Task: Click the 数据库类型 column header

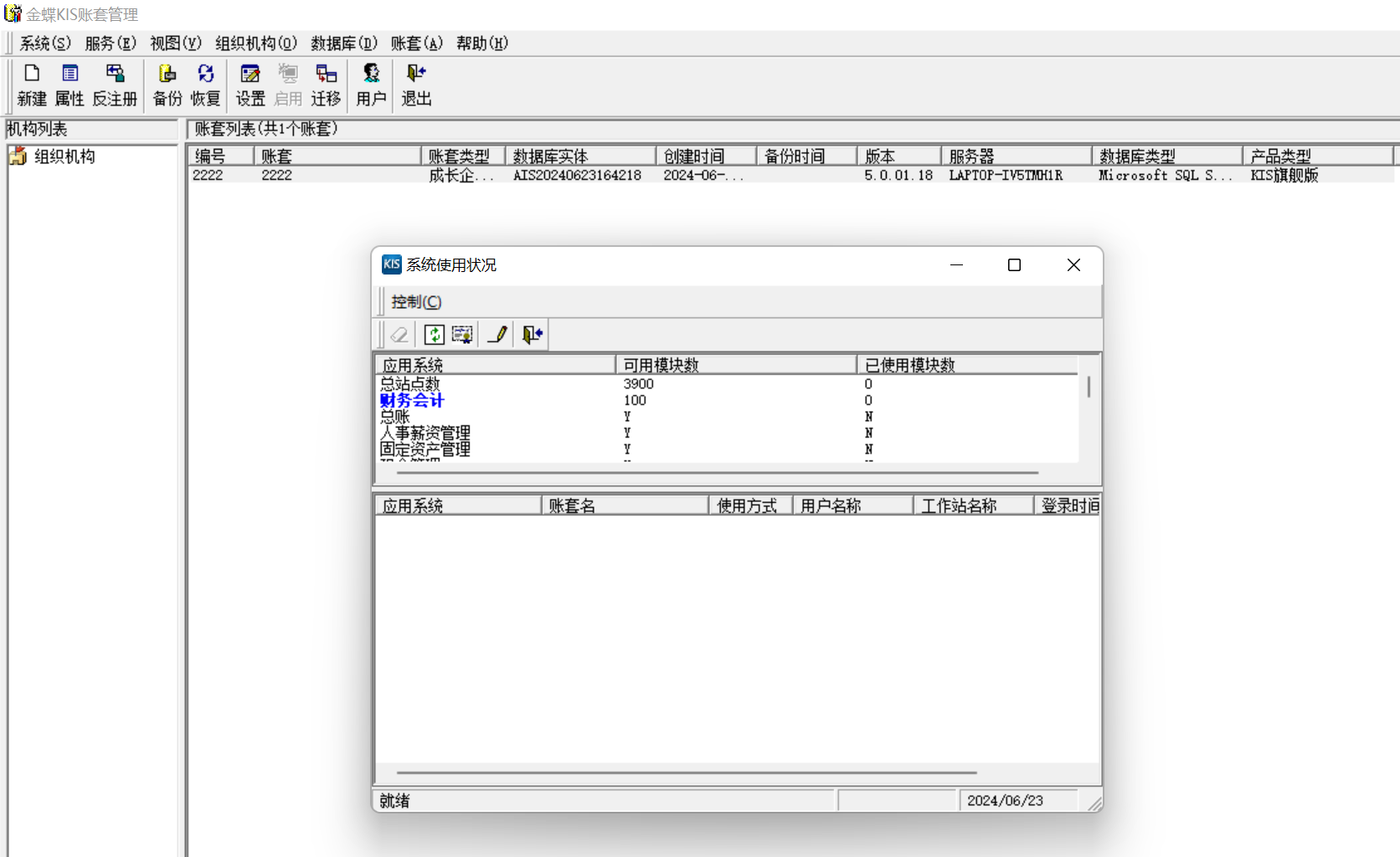Action: pyautogui.click(x=1167, y=156)
